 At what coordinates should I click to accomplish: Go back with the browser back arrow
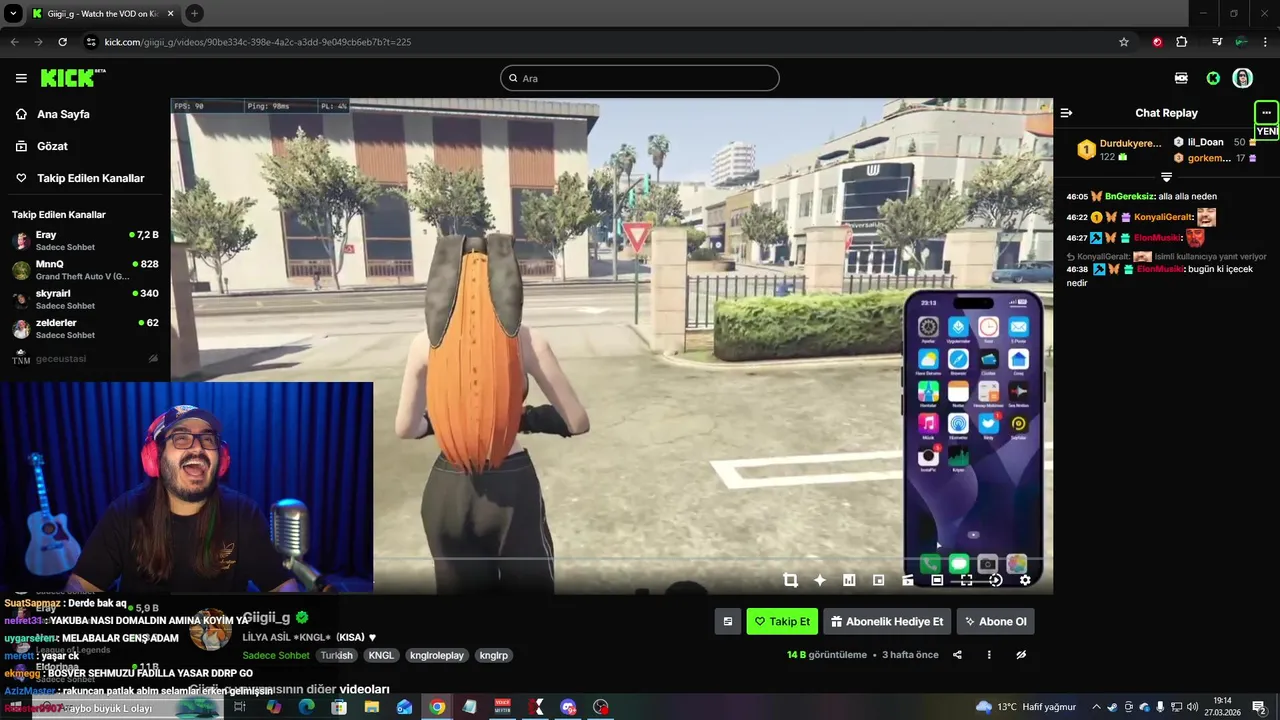[14, 42]
